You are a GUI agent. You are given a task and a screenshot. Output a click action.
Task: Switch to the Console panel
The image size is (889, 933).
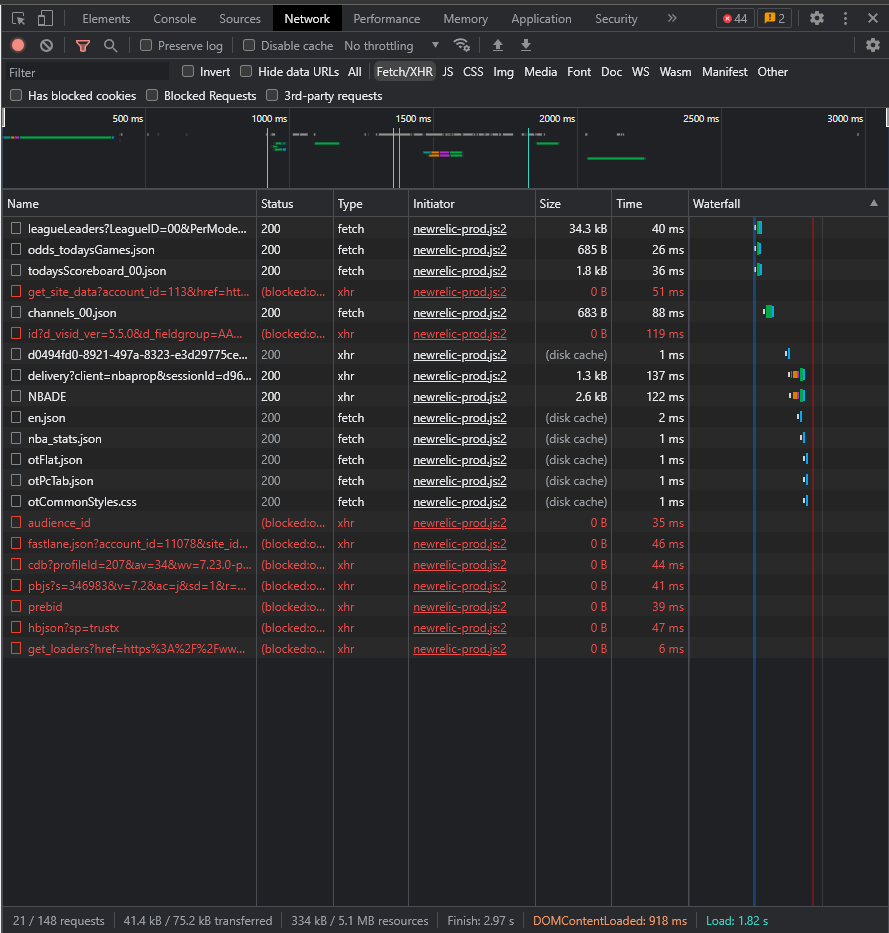coord(174,18)
